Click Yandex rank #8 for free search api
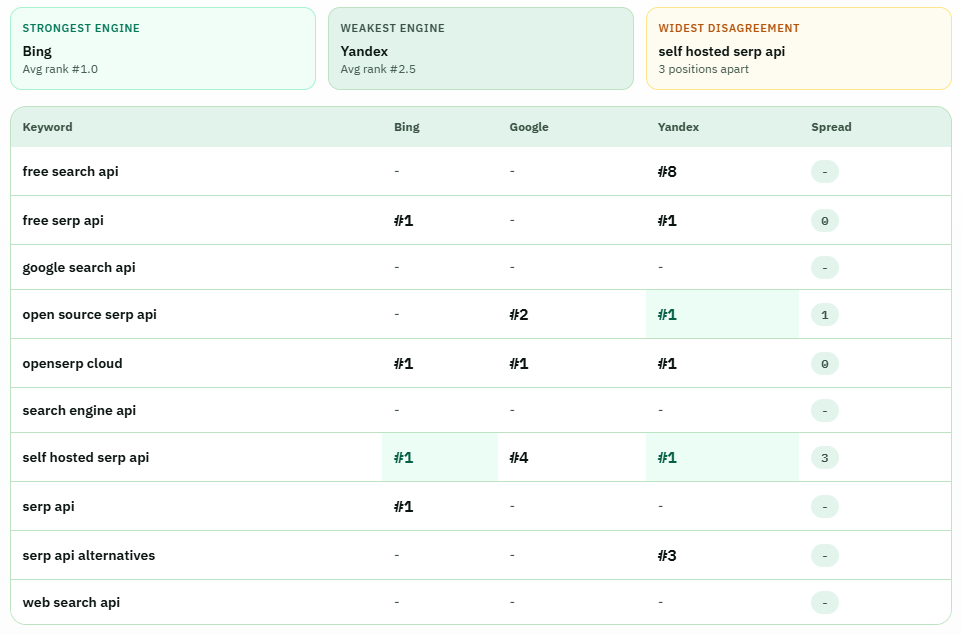Screen dimensions: 961x635 coord(667,172)
